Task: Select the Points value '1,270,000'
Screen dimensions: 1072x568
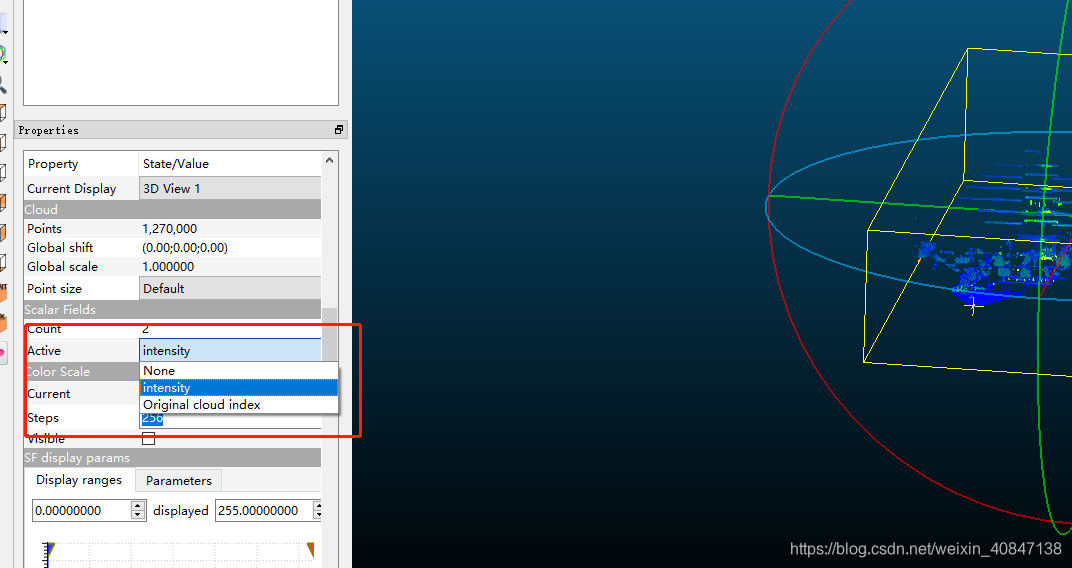Action: point(170,229)
